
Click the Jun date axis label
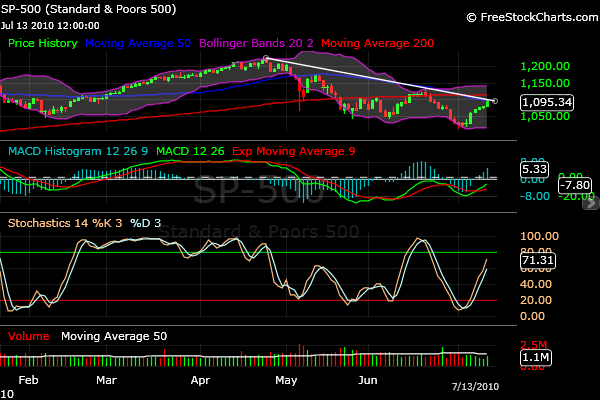[x=368, y=380]
